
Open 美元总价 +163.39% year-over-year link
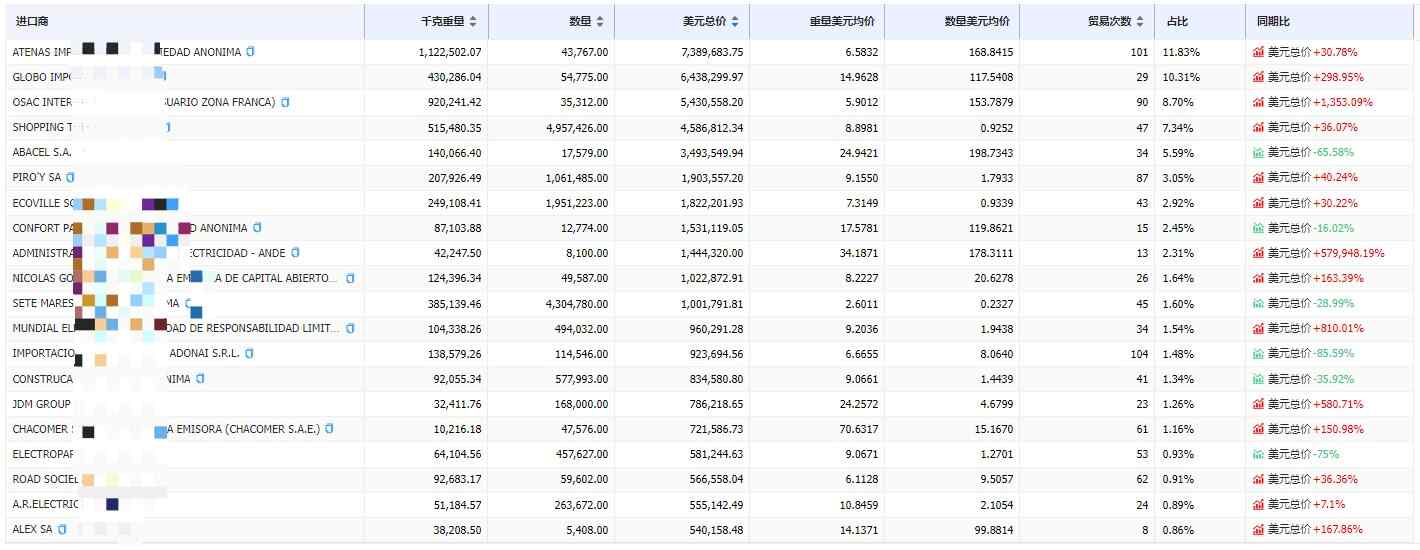(1316, 278)
